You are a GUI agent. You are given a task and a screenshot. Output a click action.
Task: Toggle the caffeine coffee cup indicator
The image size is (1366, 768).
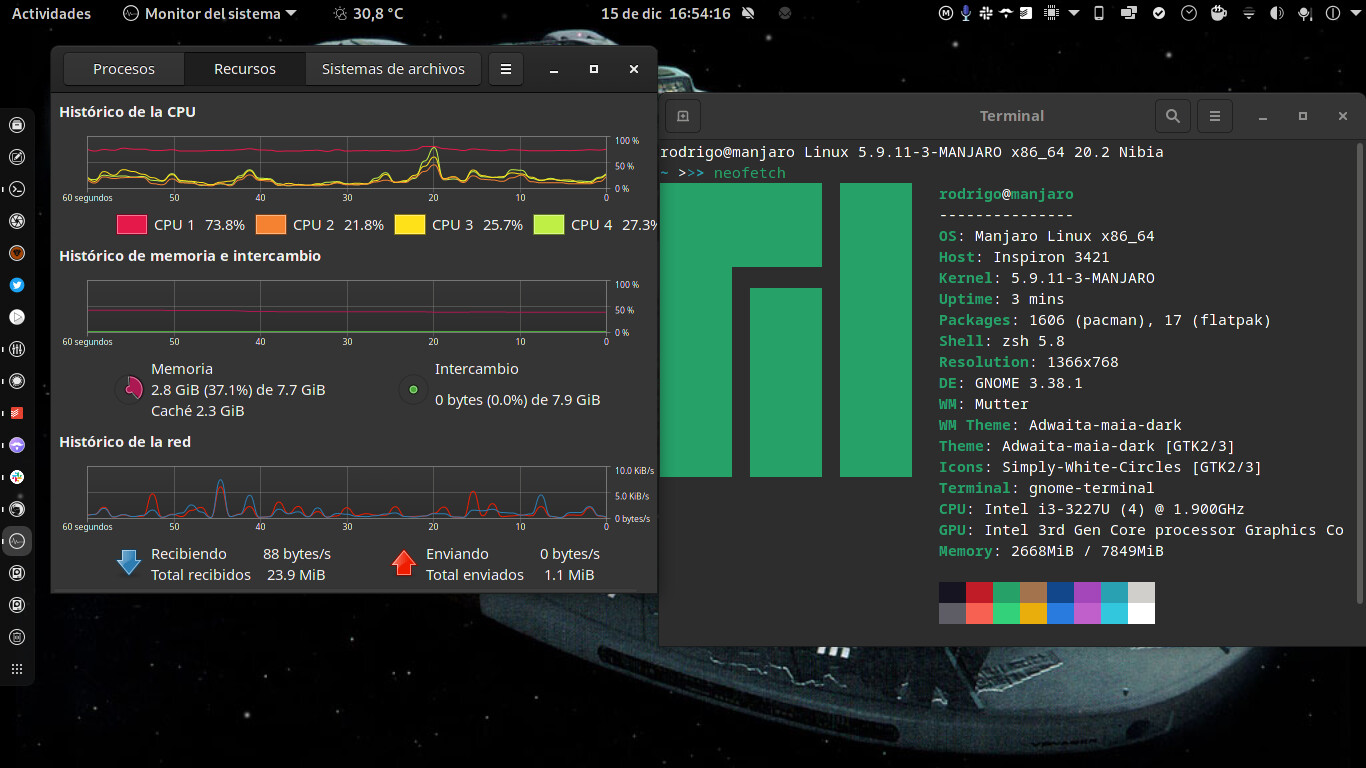pyautogui.click(x=1218, y=13)
